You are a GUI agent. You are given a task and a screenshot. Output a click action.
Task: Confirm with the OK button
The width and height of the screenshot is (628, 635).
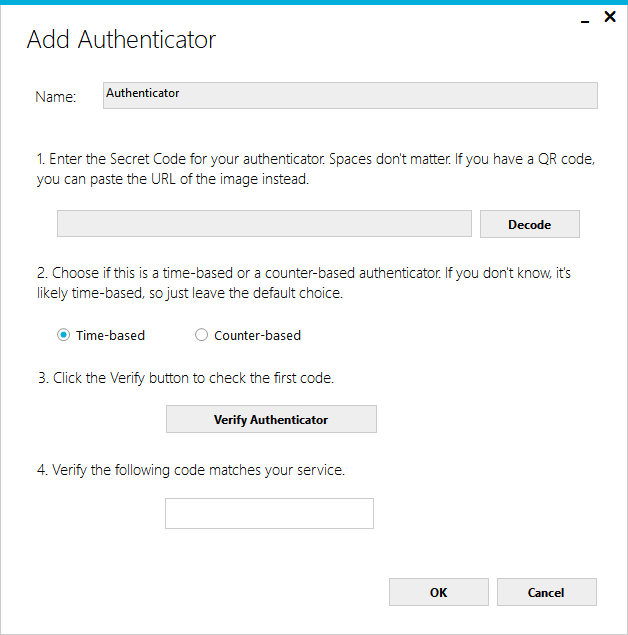point(438,592)
